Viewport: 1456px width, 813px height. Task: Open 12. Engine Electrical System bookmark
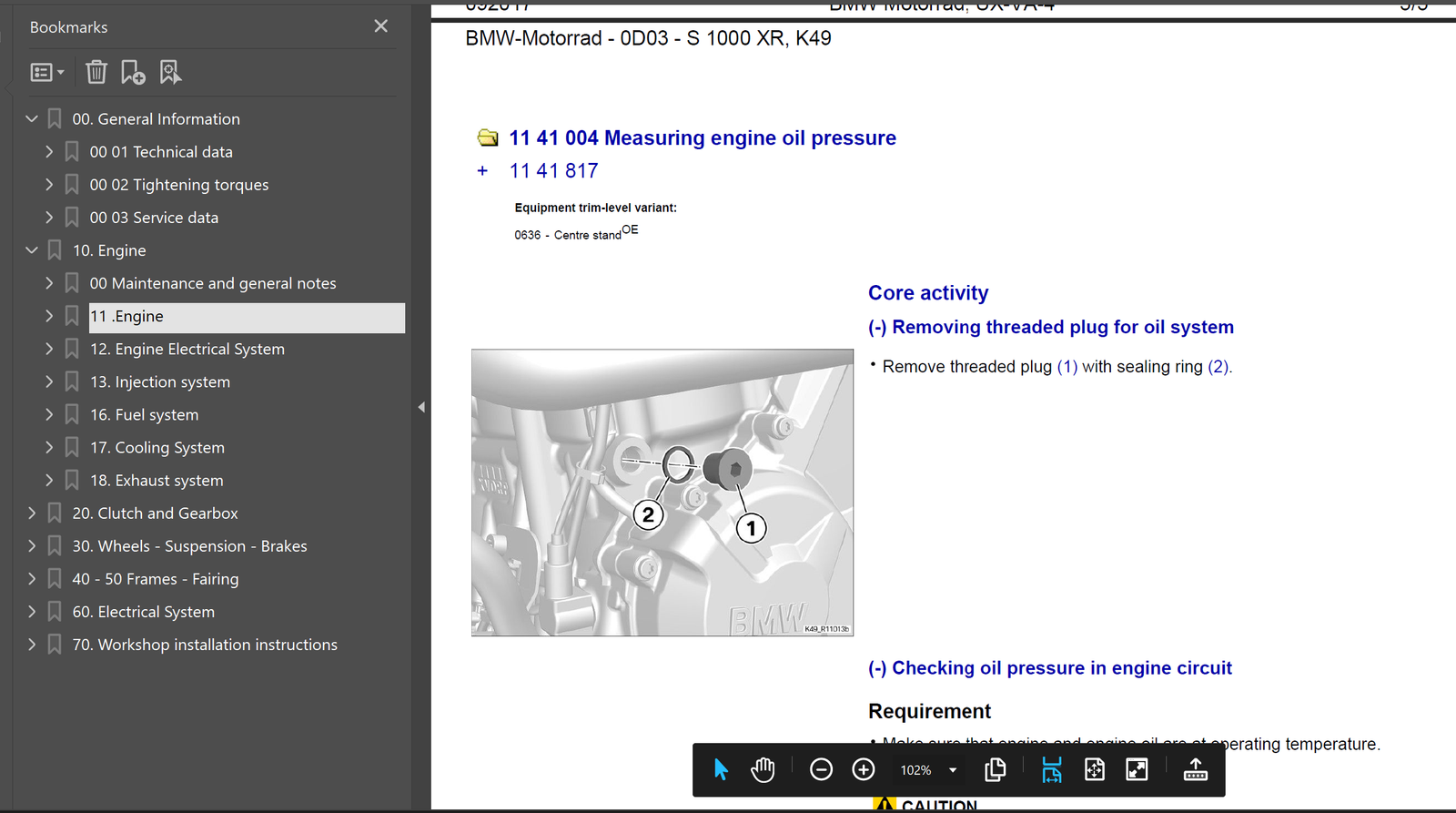(x=187, y=350)
